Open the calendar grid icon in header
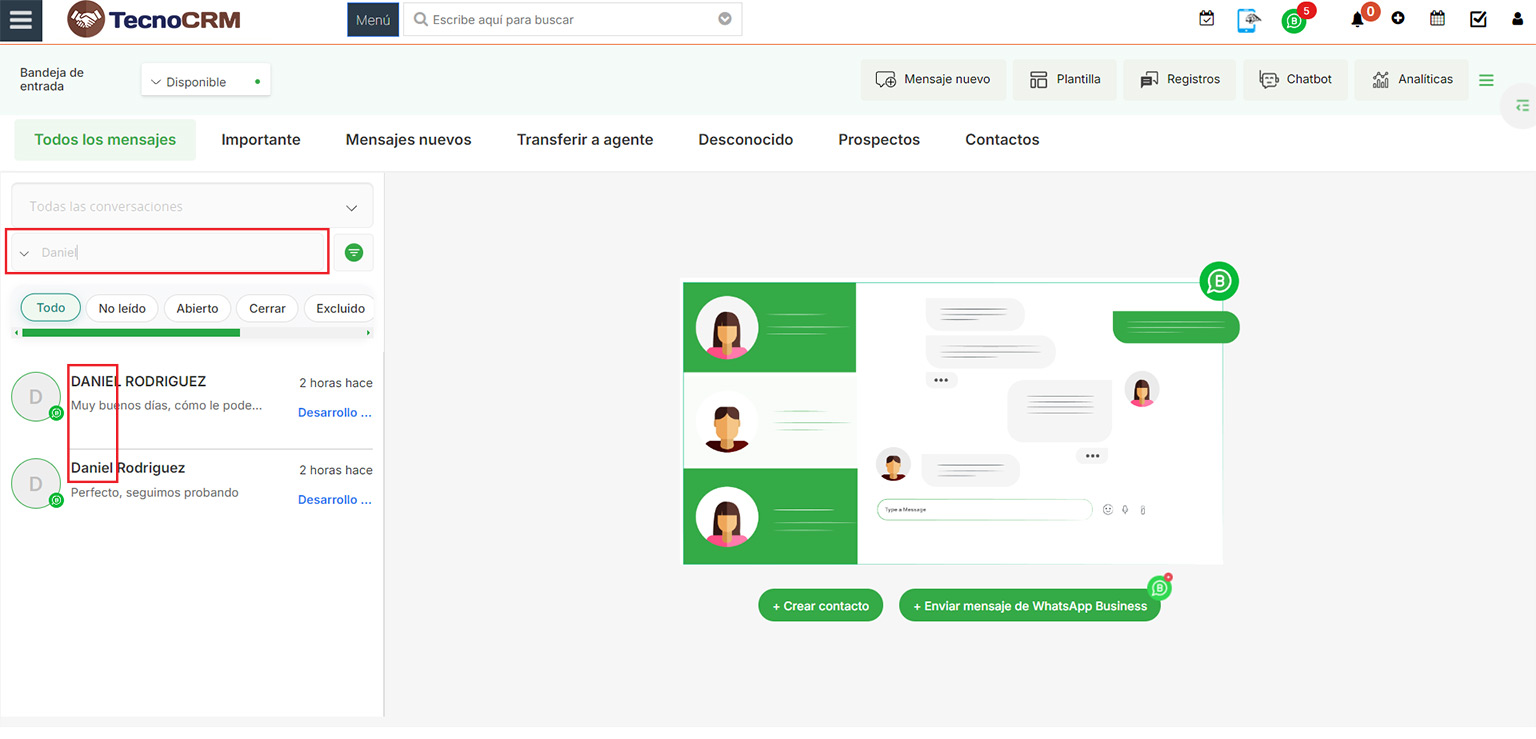Screen dimensions: 1536x739 (1437, 18)
